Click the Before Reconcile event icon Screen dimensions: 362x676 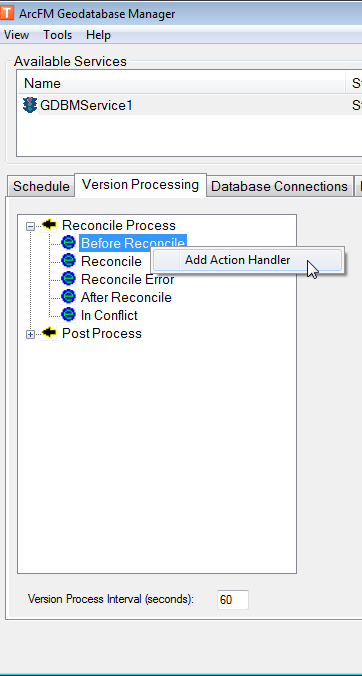68,242
